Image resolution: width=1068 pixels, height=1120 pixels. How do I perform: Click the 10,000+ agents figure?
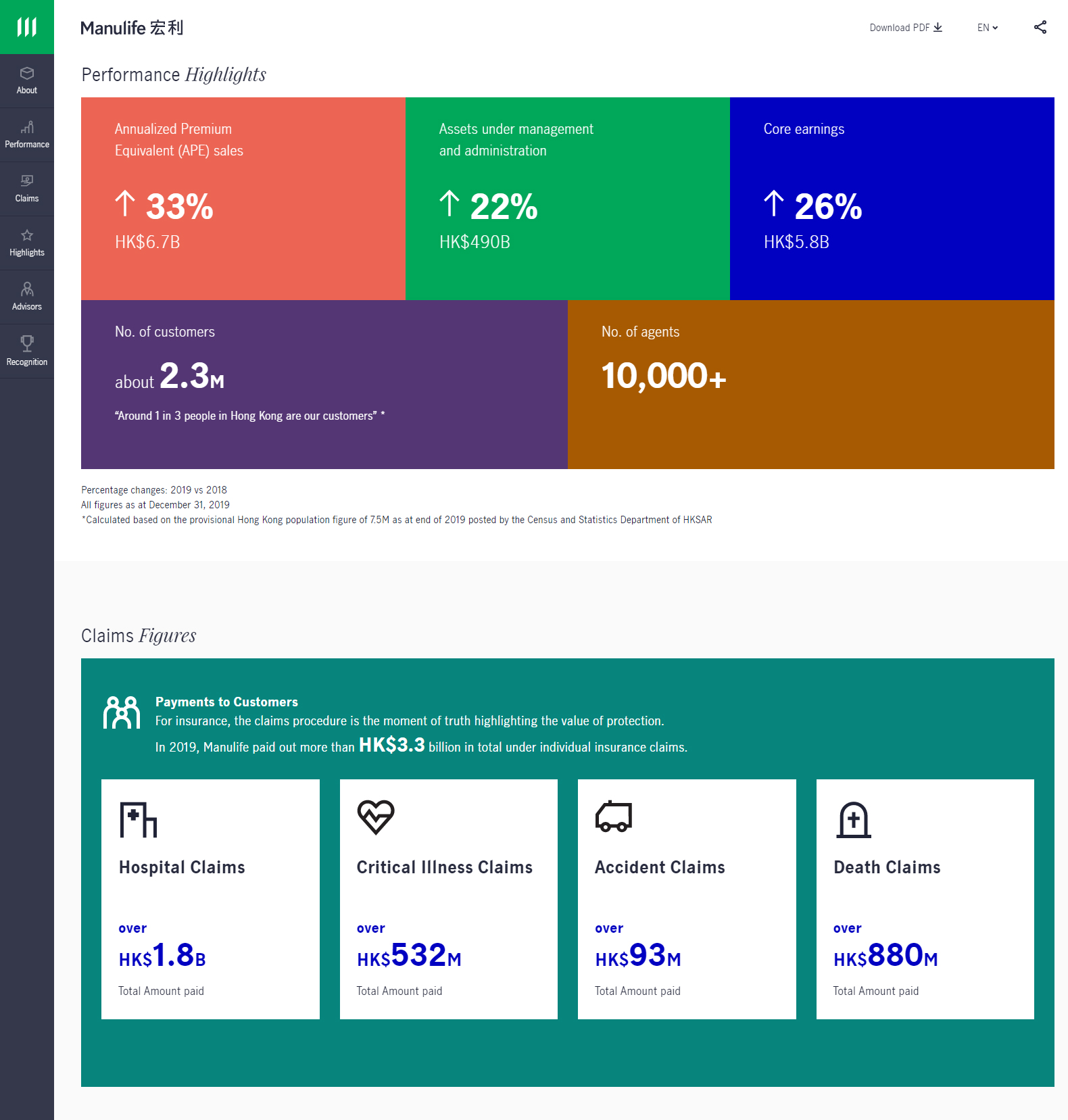(664, 376)
